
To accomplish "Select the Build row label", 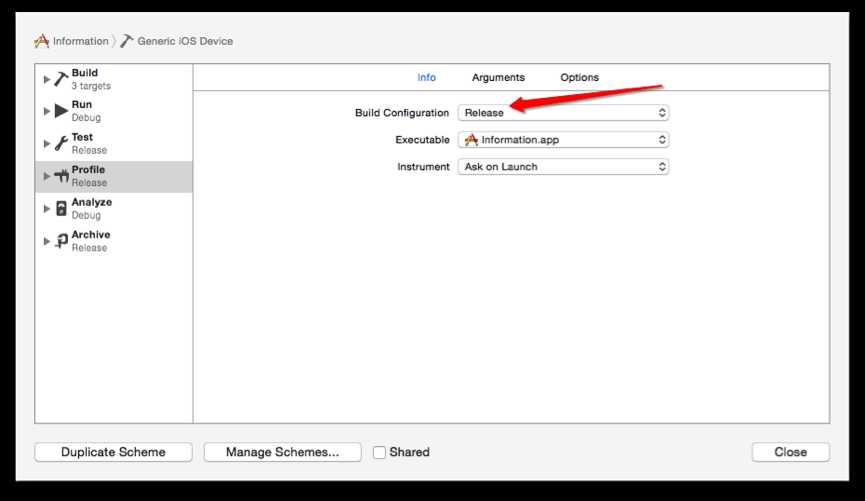I will click(x=84, y=73).
